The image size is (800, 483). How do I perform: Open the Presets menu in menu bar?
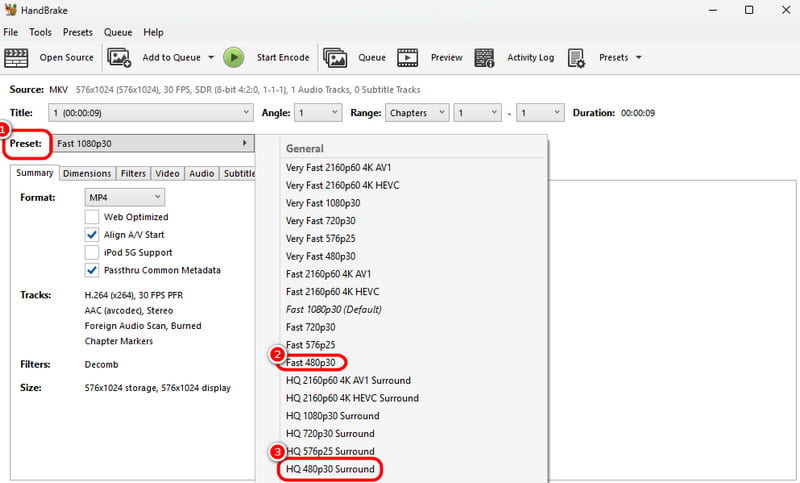tap(78, 32)
